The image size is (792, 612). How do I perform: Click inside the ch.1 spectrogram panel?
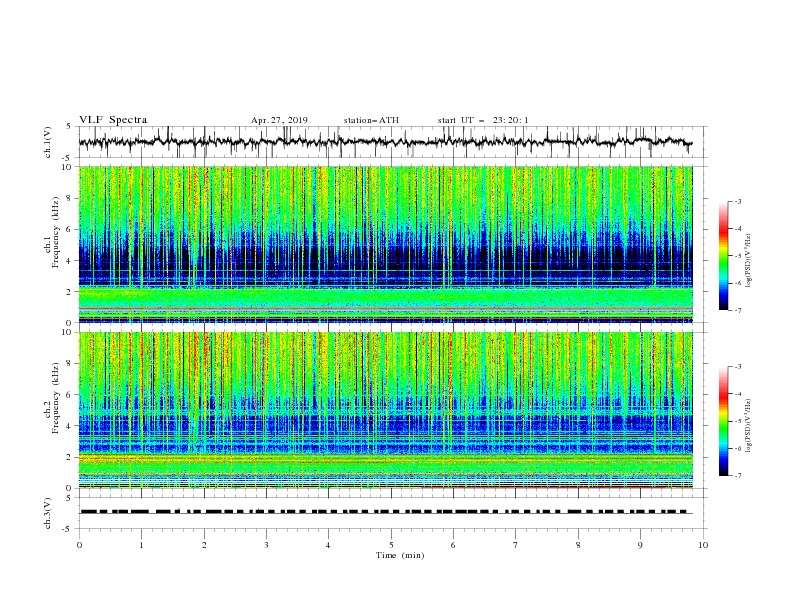386,244
